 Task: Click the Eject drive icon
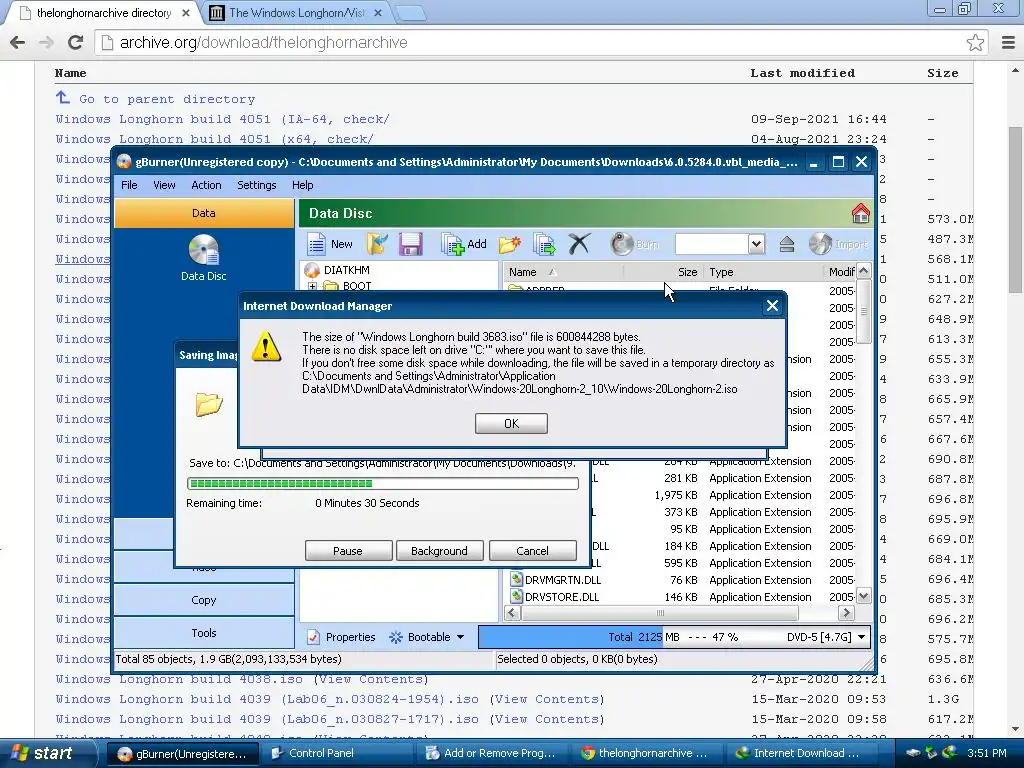pyautogui.click(x=786, y=244)
